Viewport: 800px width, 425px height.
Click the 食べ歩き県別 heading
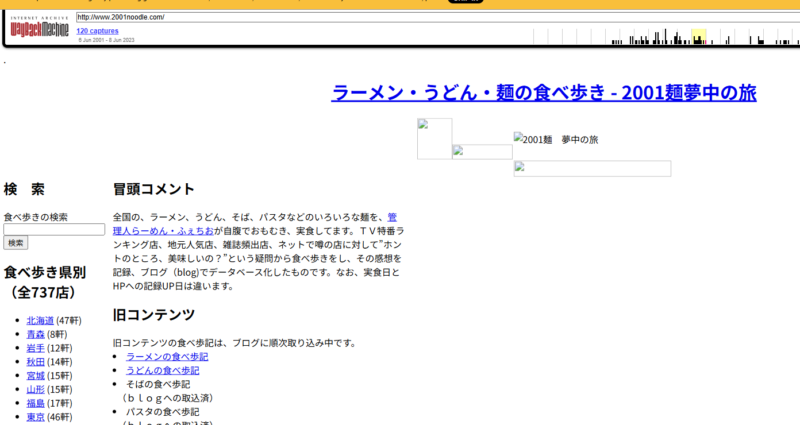coord(45,282)
